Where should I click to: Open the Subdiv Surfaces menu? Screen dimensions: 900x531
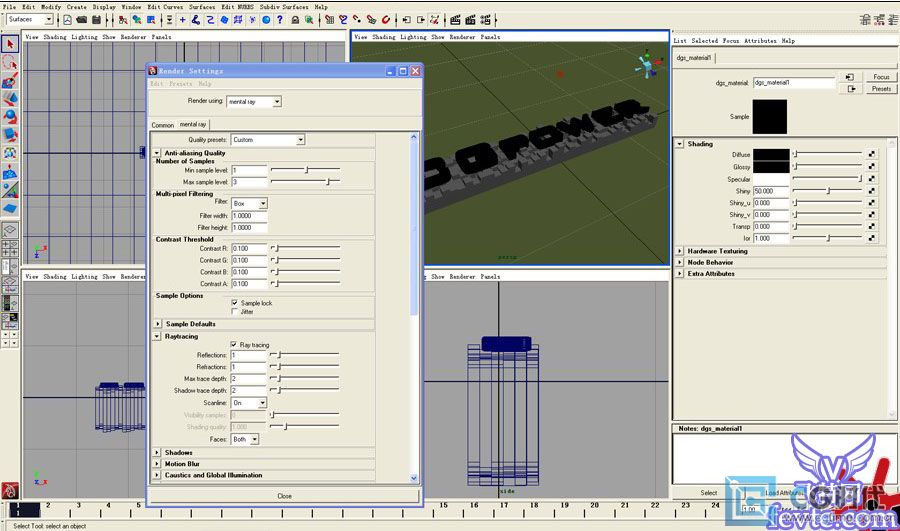[x=284, y=7]
